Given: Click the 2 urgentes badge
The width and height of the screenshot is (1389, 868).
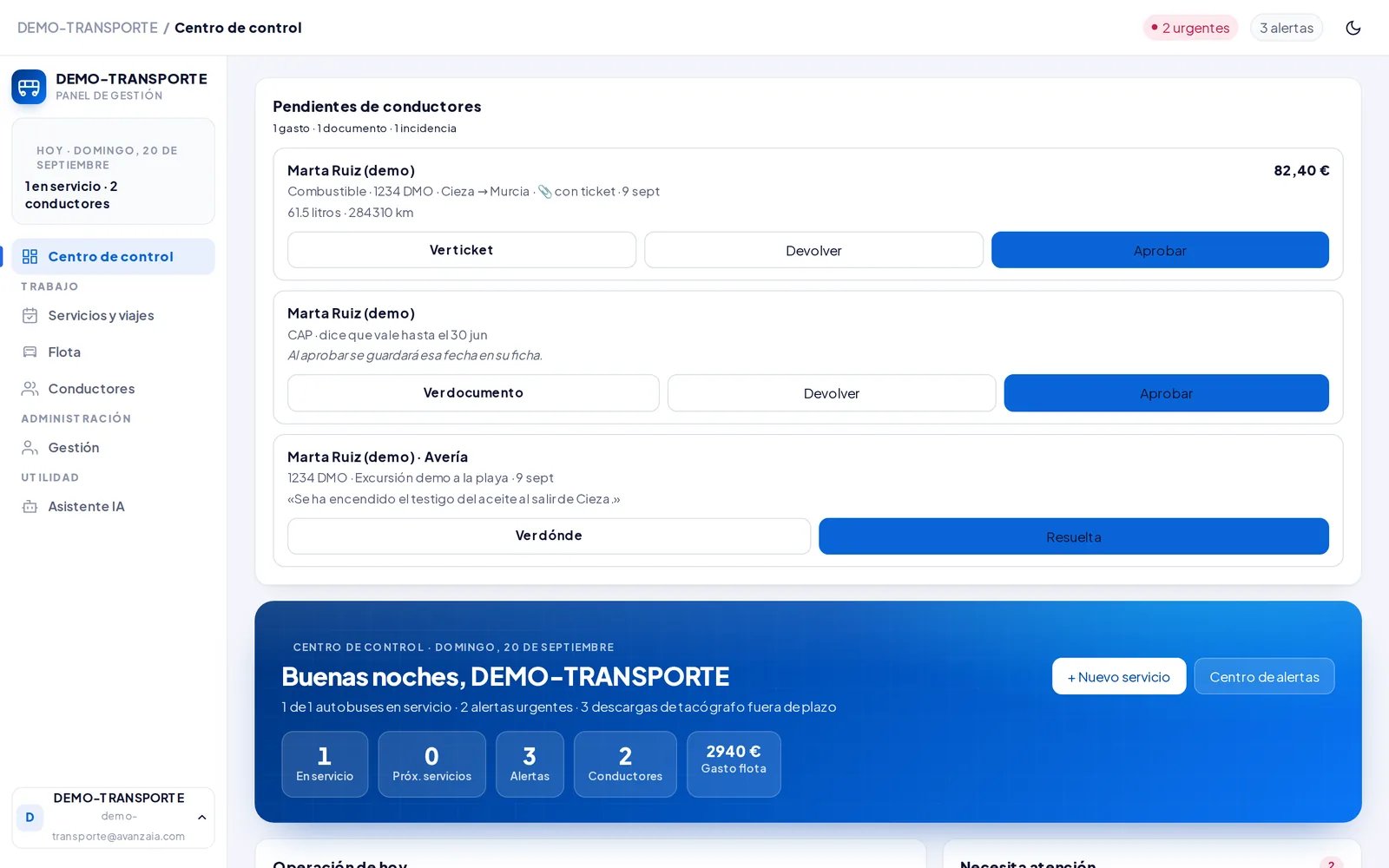Looking at the screenshot, I should [1190, 28].
